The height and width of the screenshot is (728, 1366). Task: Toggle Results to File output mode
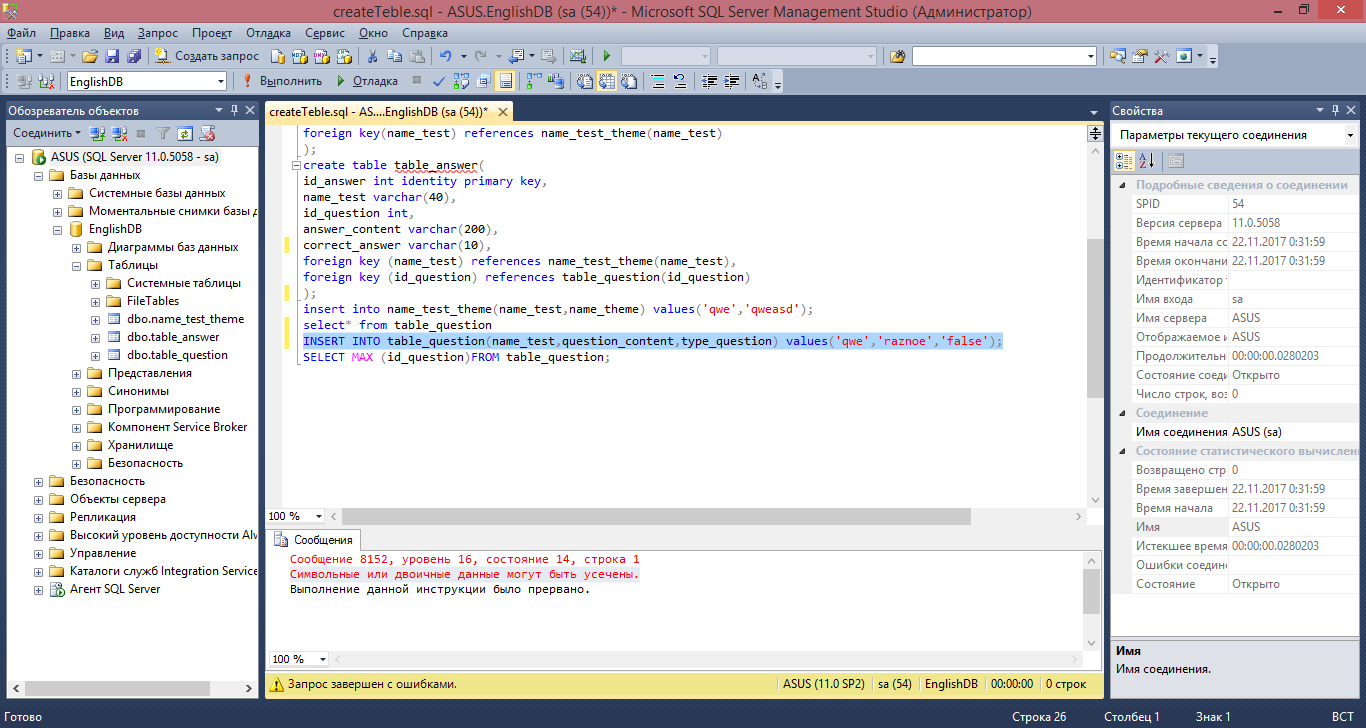(629, 81)
